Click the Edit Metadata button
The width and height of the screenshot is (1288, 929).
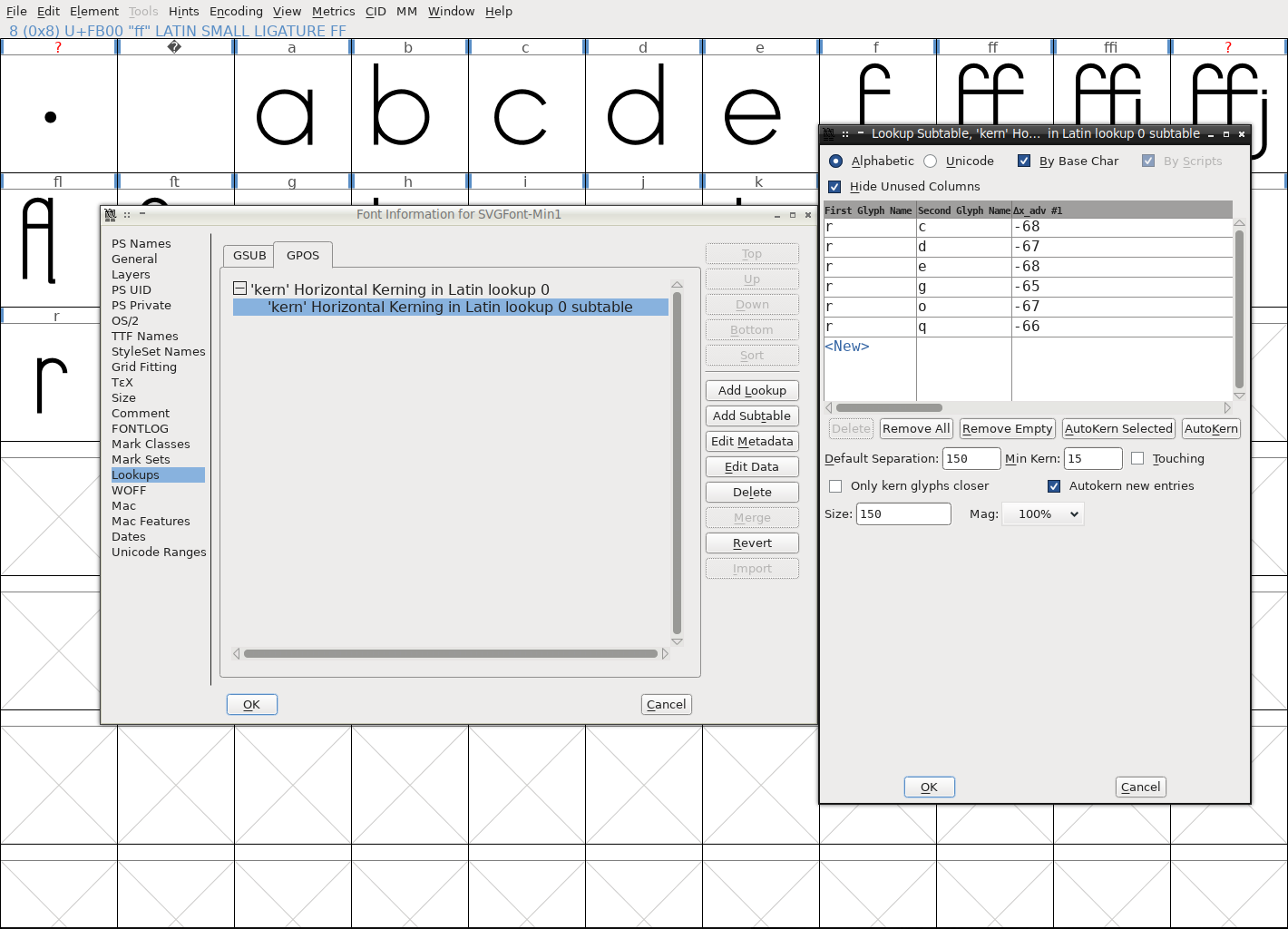coord(752,441)
